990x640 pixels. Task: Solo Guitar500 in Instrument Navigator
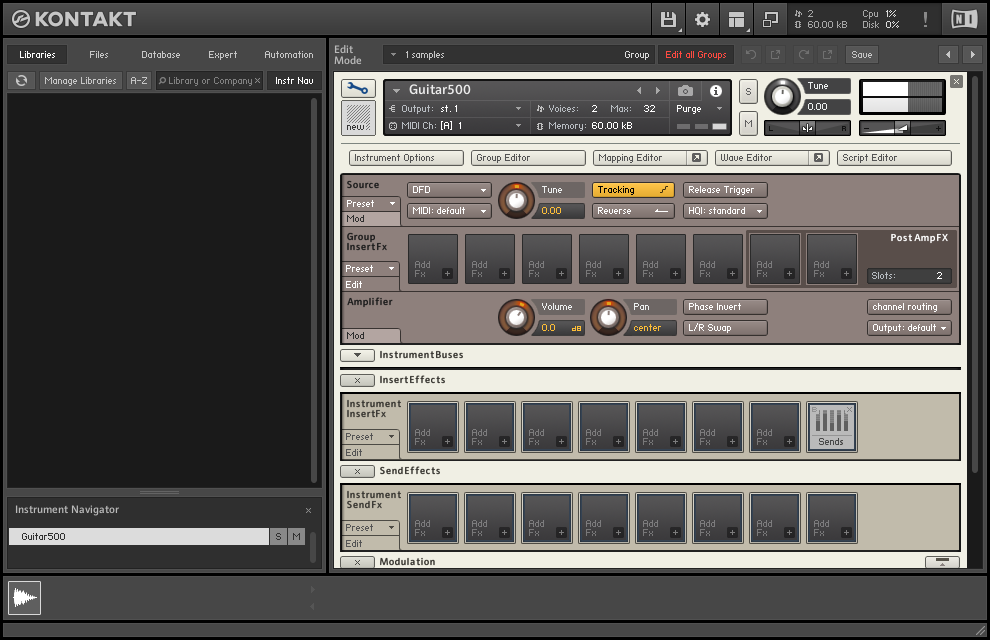[x=278, y=536]
